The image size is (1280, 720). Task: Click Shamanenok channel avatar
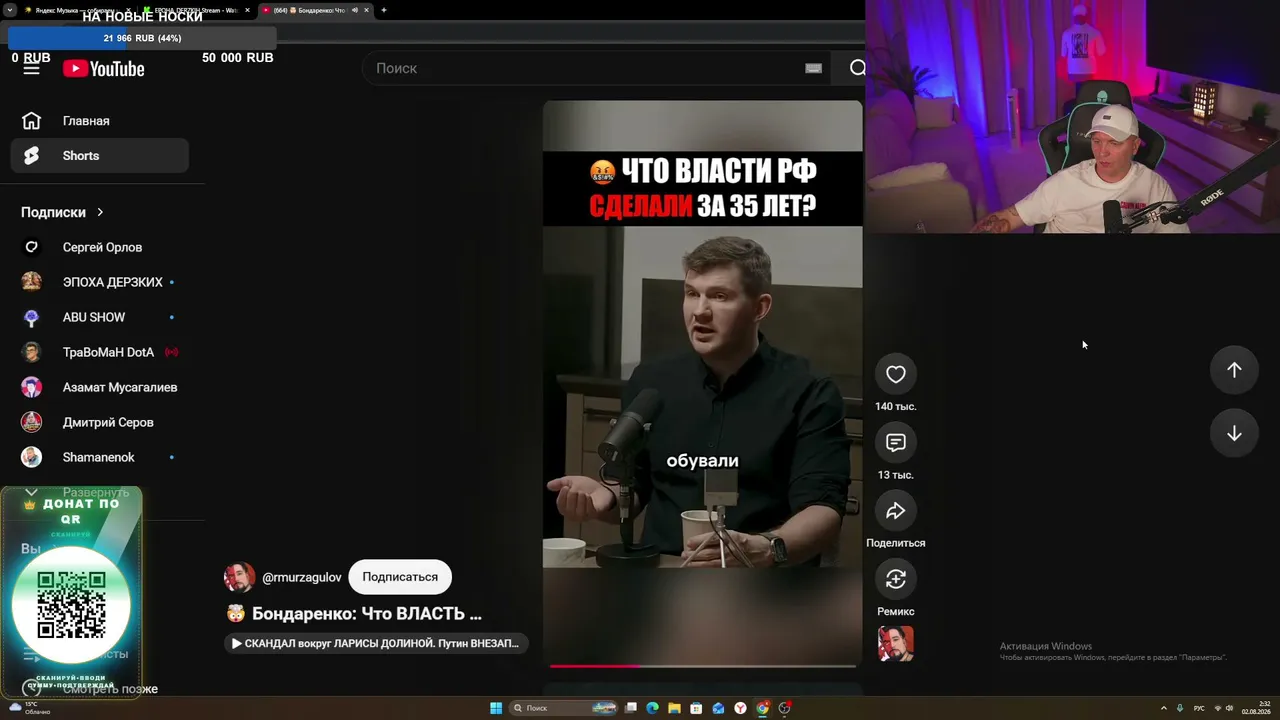[x=32, y=457]
